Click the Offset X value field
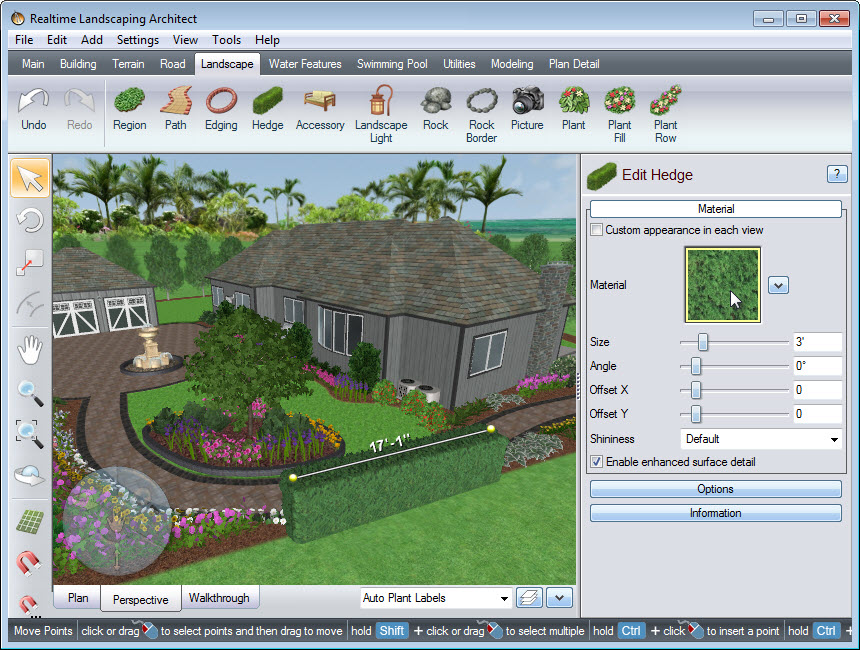The image size is (860, 650). click(x=817, y=390)
